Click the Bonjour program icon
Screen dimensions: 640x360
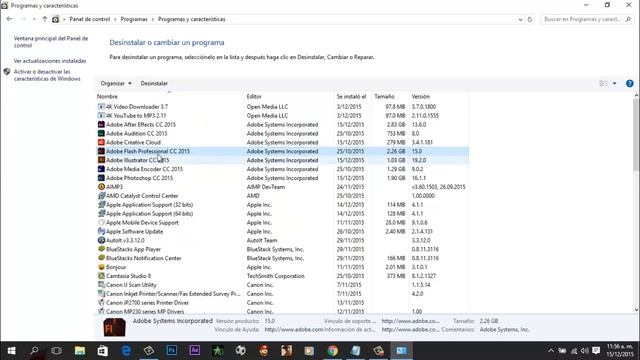pyautogui.click(x=101, y=267)
